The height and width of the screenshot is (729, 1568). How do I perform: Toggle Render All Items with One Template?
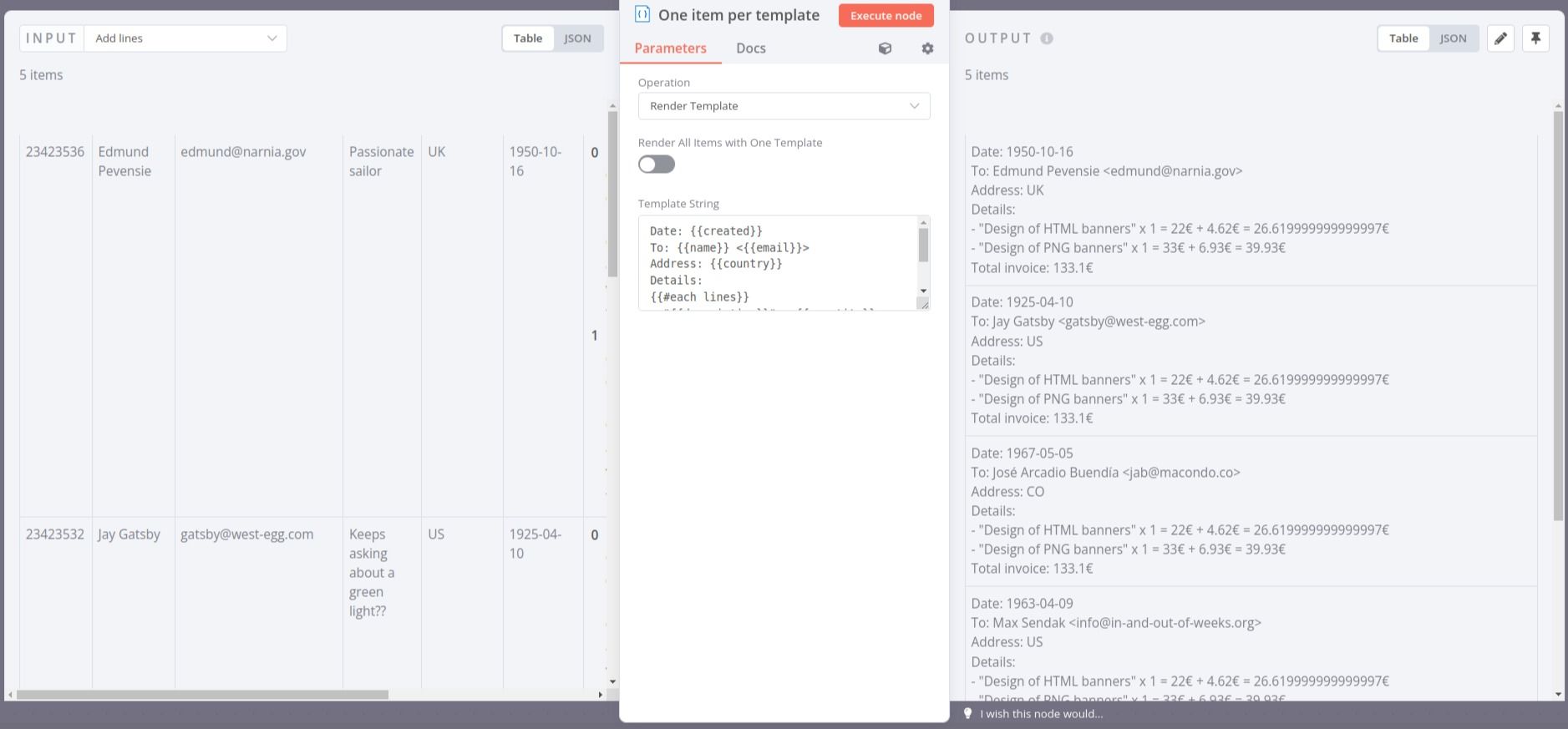click(x=657, y=165)
